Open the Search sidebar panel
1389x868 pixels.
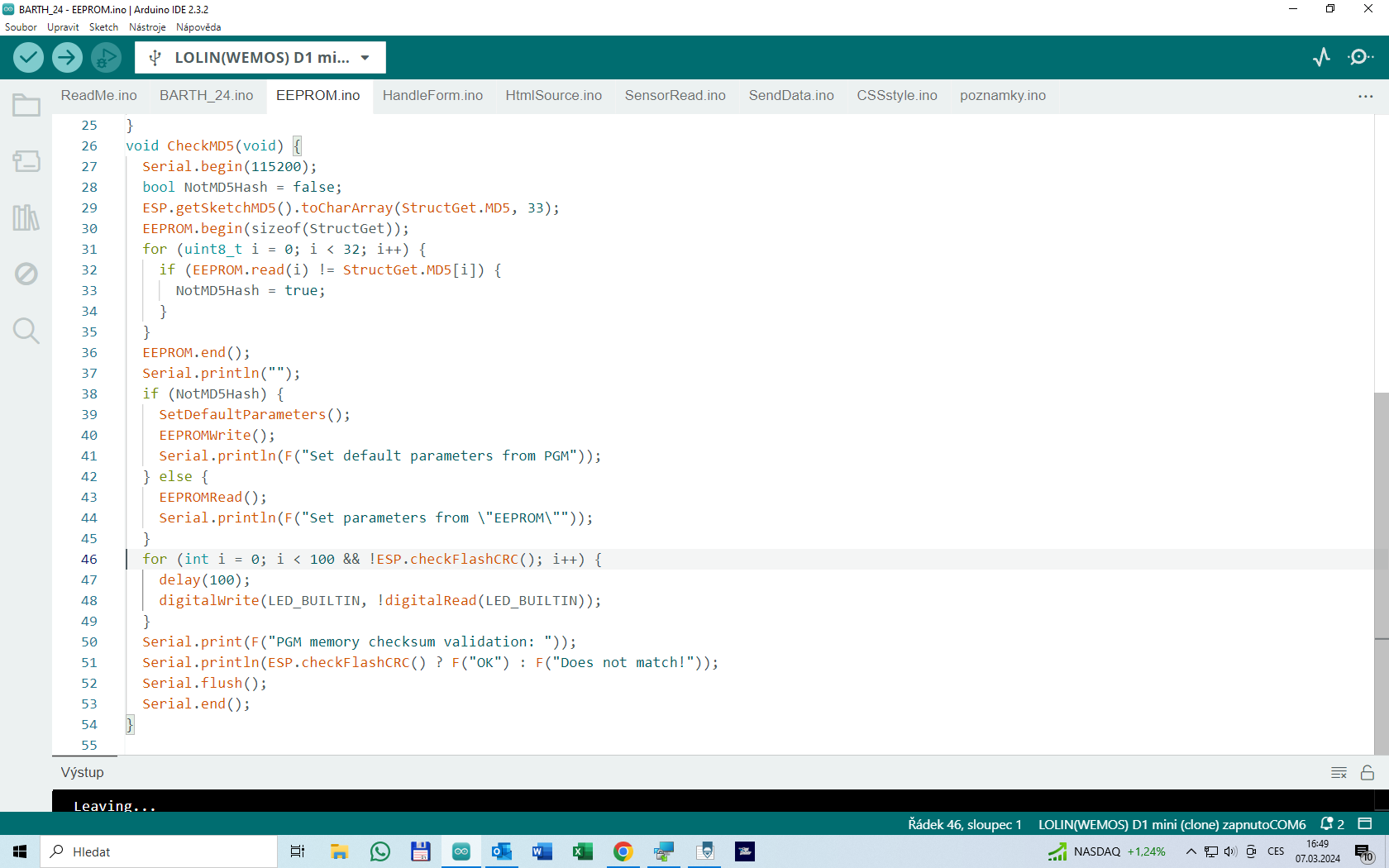pyautogui.click(x=26, y=331)
